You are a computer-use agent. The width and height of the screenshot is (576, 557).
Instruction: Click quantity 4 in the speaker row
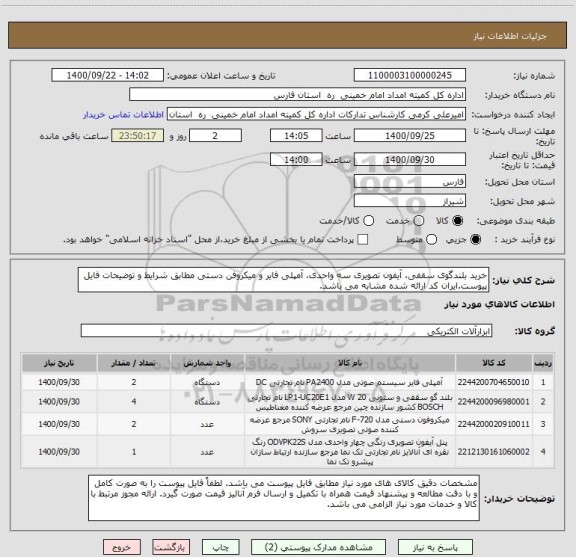pyautogui.click(x=134, y=402)
